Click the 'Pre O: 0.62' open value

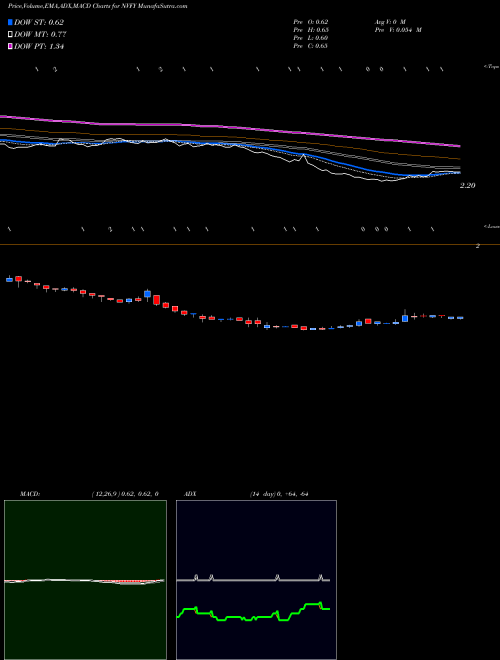pyautogui.click(x=311, y=22)
